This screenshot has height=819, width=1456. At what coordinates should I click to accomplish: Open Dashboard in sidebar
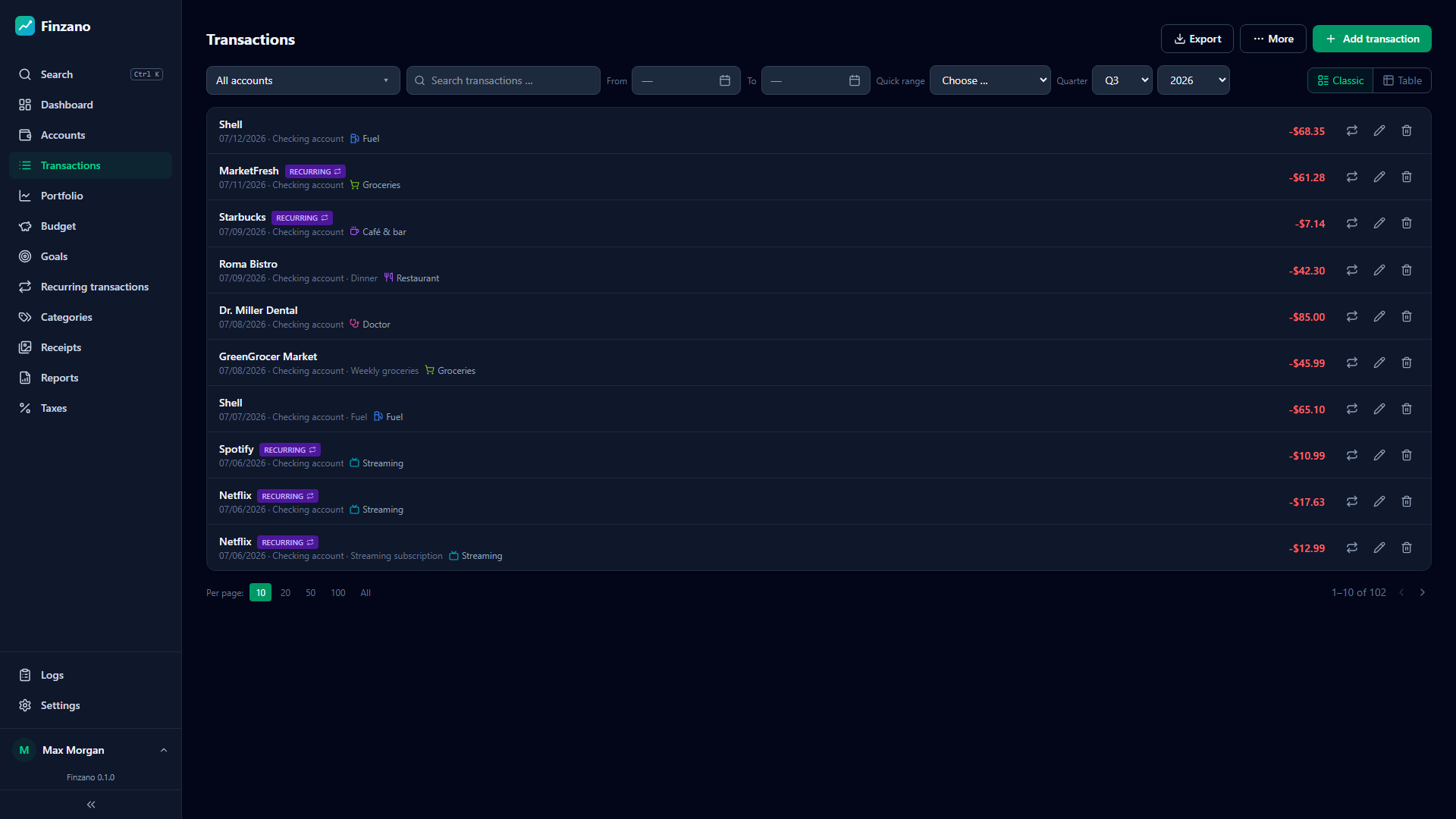[91, 105]
